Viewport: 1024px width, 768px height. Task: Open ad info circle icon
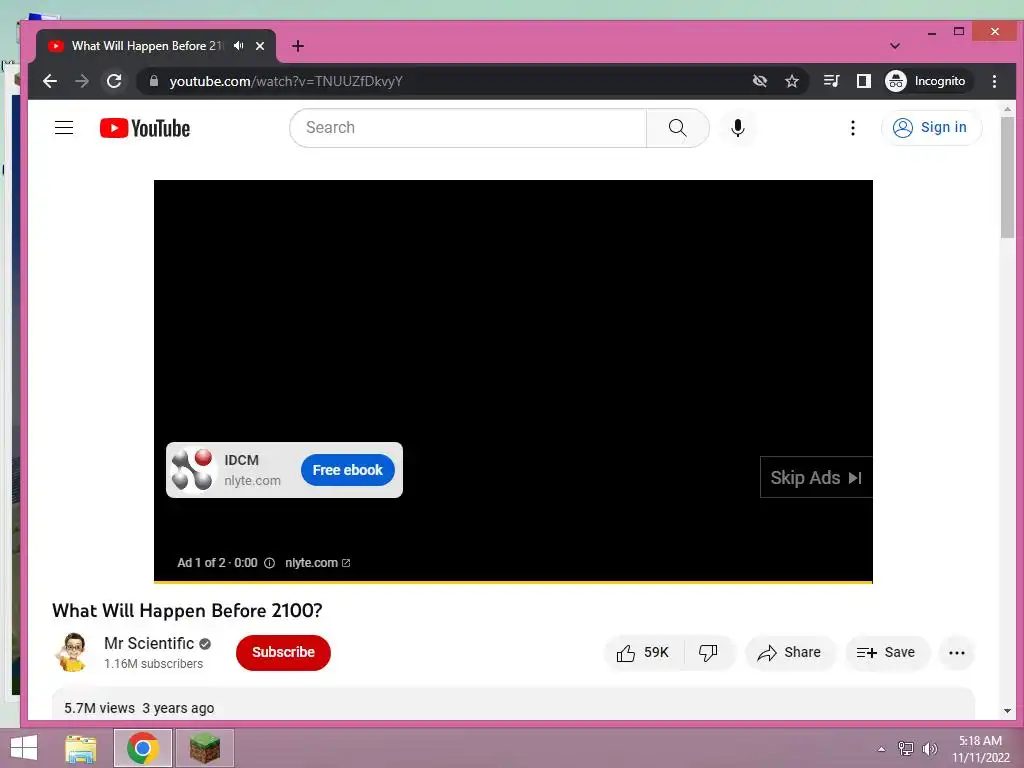(269, 563)
